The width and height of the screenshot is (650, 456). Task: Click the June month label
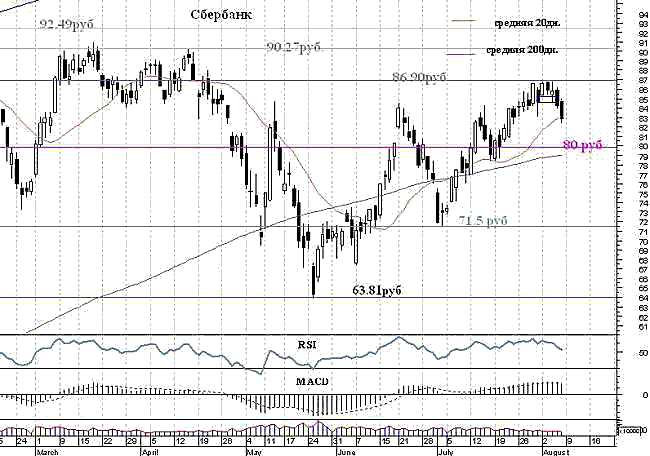(345, 452)
